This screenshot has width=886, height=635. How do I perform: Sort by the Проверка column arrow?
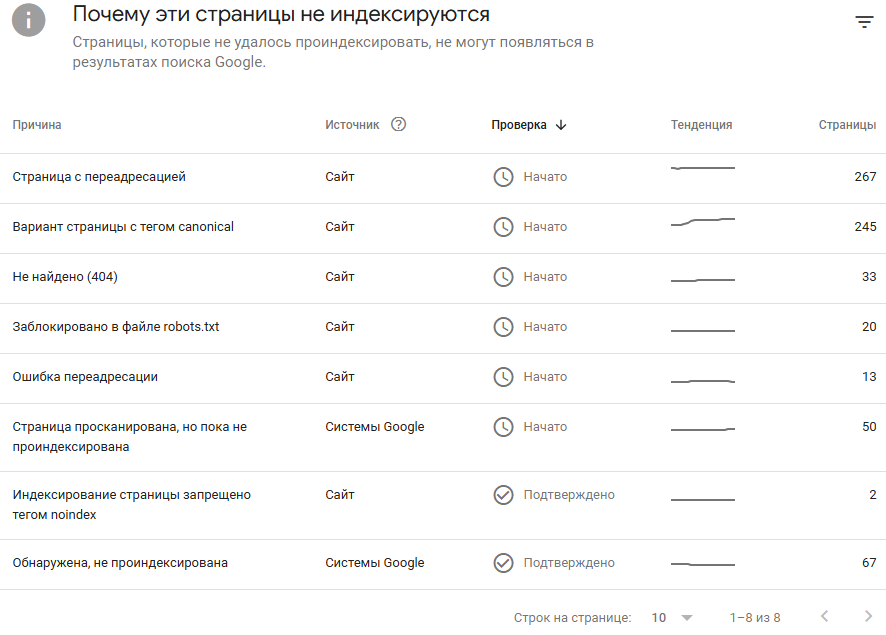pos(560,125)
